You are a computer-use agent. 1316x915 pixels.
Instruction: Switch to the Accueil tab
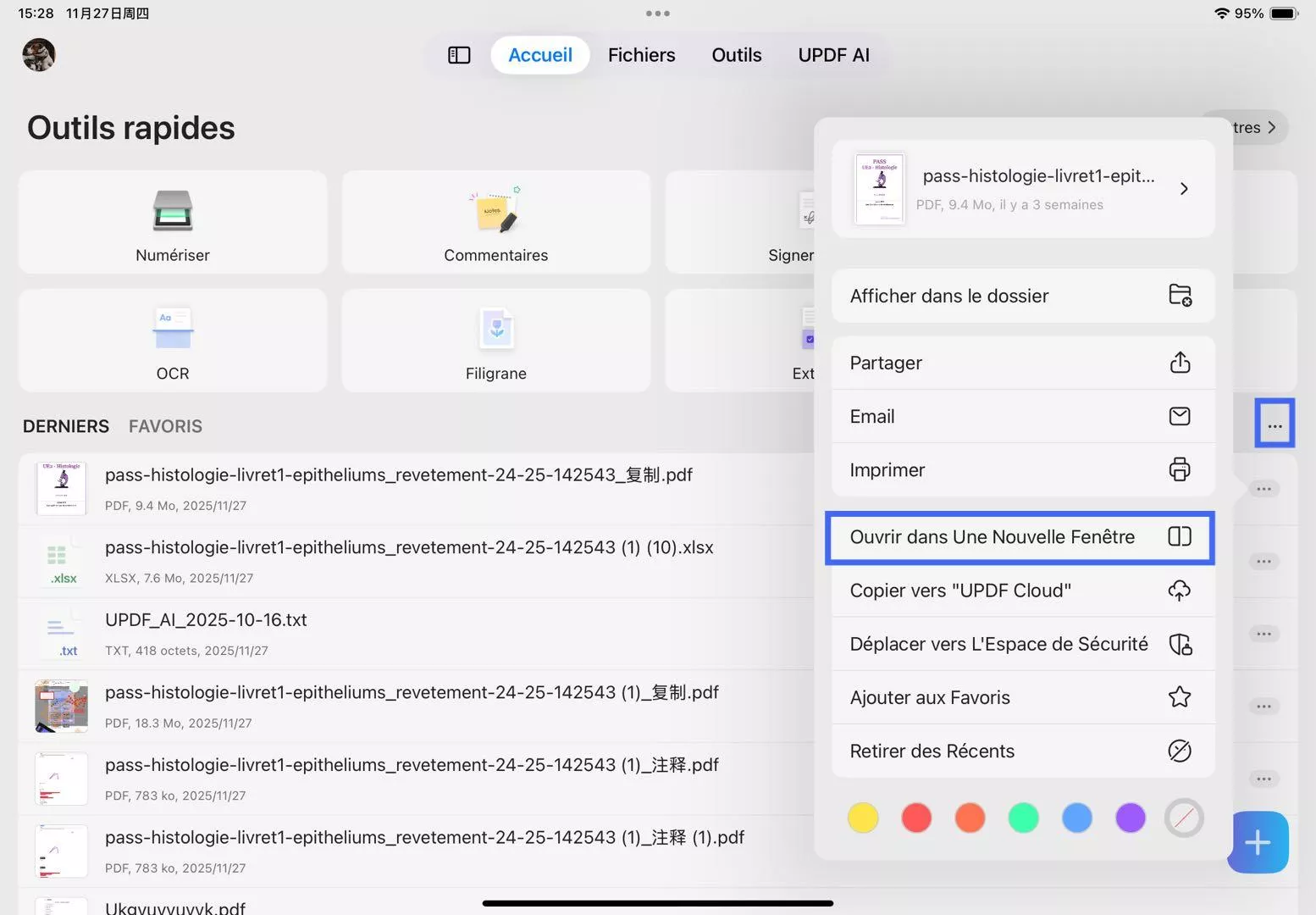tap(540, 55)
